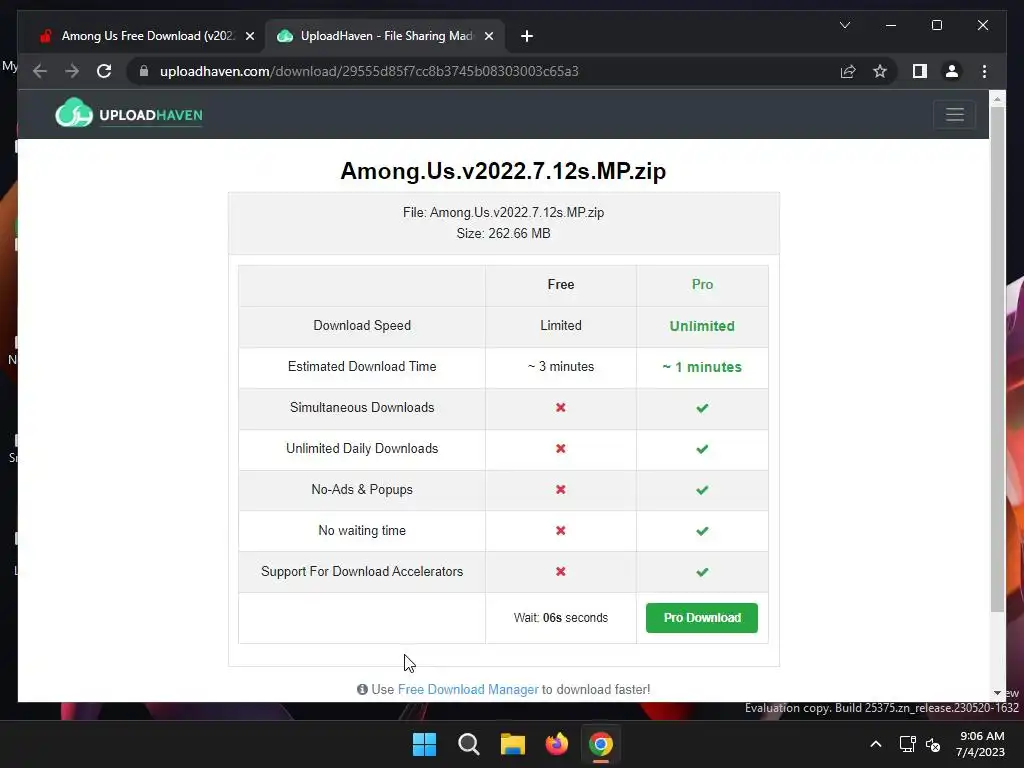This screenshot has width=1024, height=768.
Task: Click the '~ 1 minutes' Pro estimate
Action: click(702, 367)
